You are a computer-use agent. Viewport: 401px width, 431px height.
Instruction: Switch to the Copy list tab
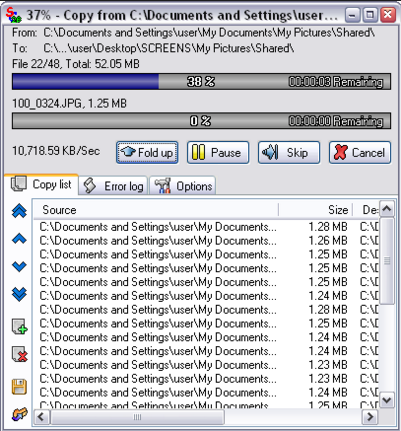(x=42, y=184)
